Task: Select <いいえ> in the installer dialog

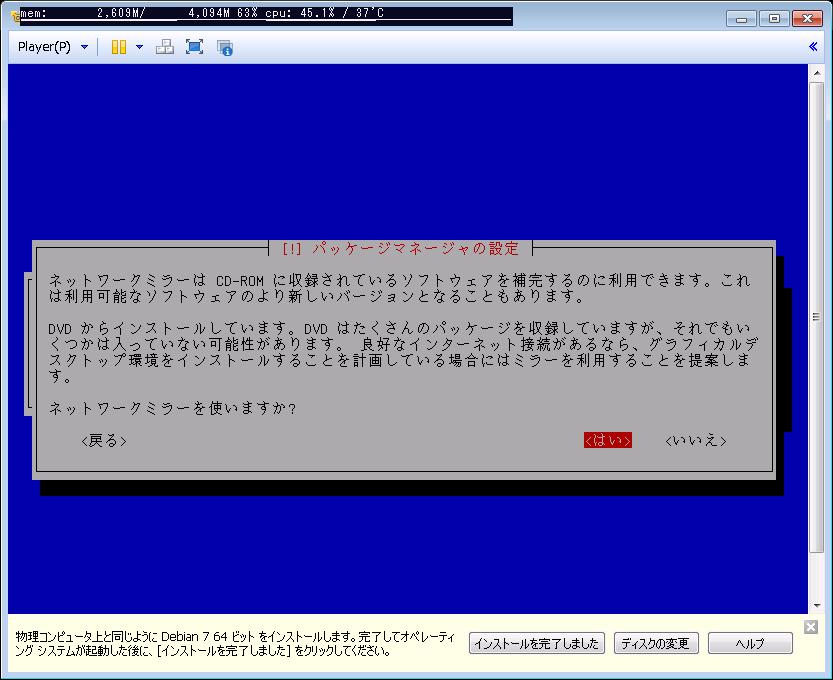Action: 695,440
